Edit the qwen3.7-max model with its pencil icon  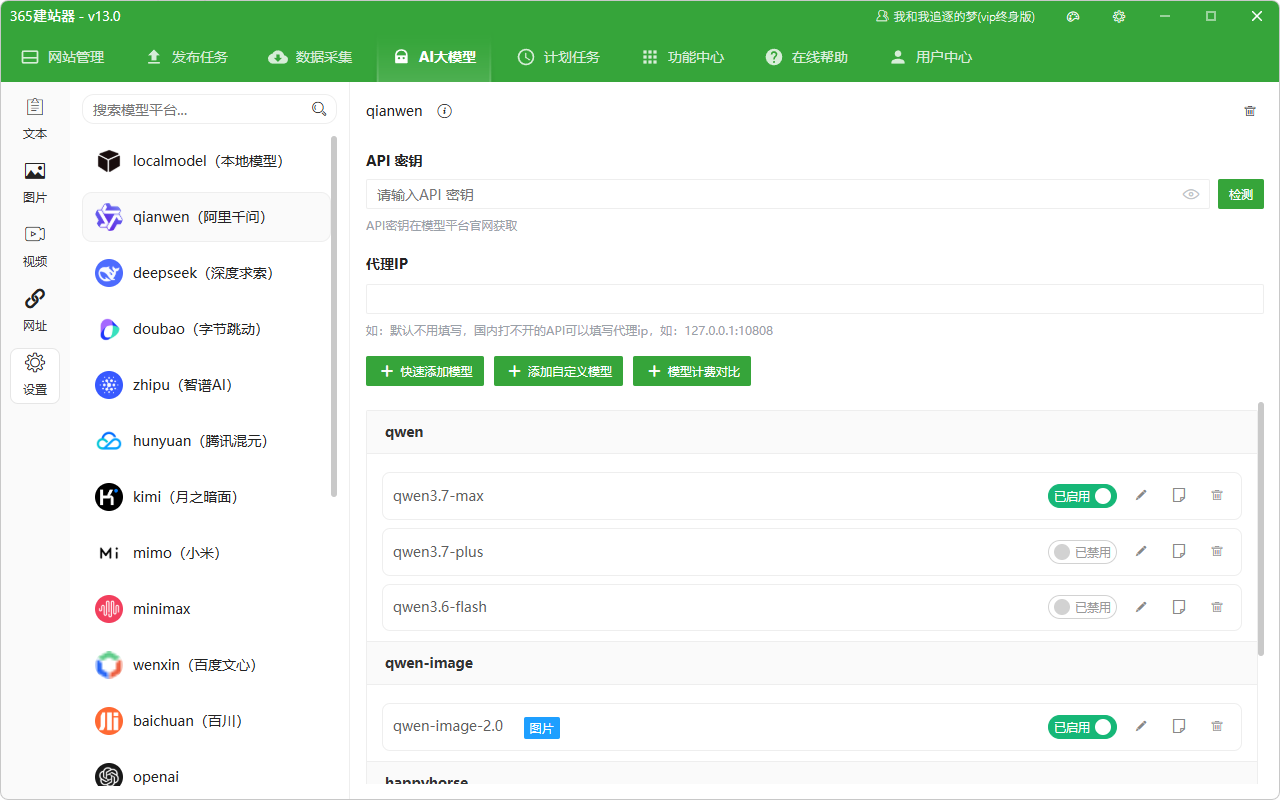[1141, 495]
